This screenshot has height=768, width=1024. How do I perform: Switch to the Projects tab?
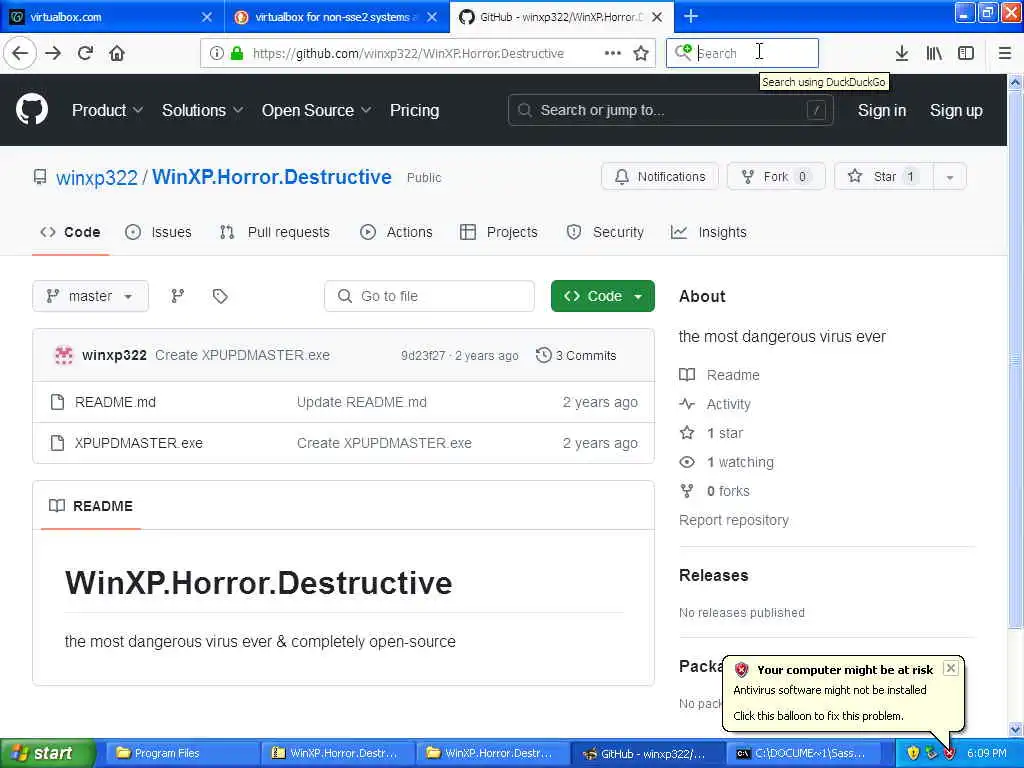[x=499, y=232]
